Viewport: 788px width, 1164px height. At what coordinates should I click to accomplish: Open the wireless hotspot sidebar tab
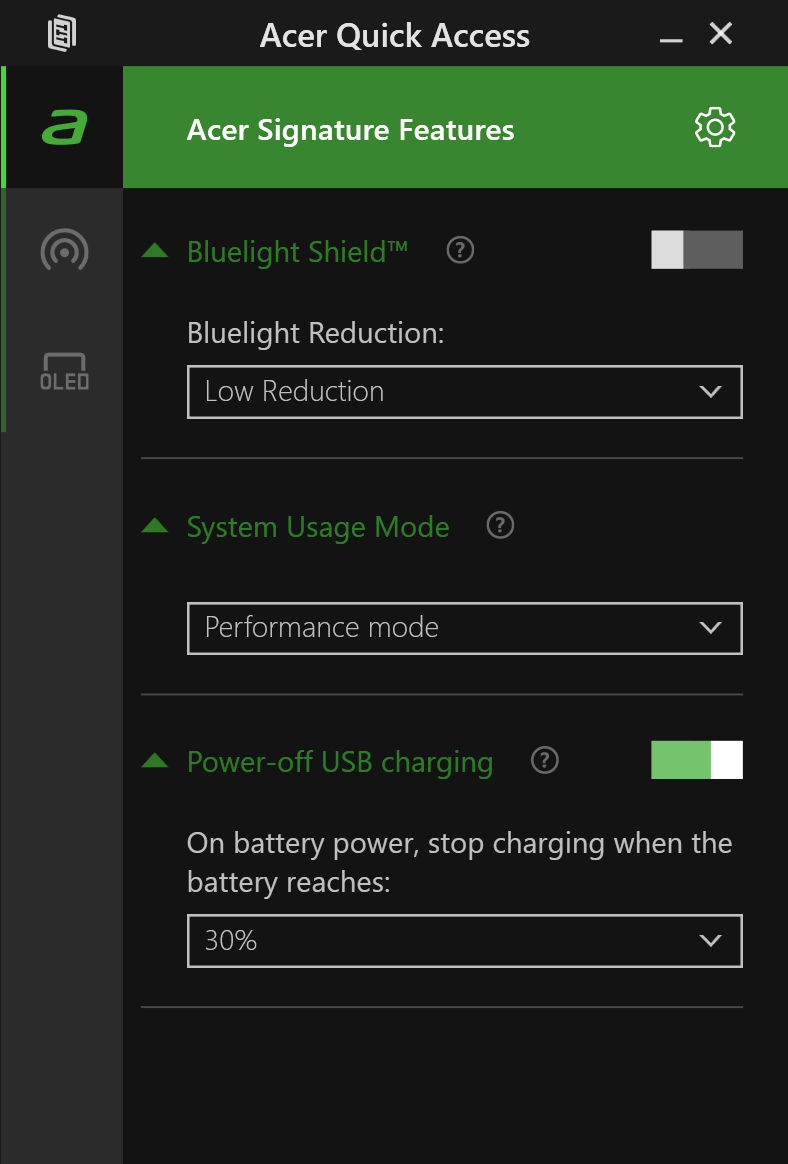(64, 250)
